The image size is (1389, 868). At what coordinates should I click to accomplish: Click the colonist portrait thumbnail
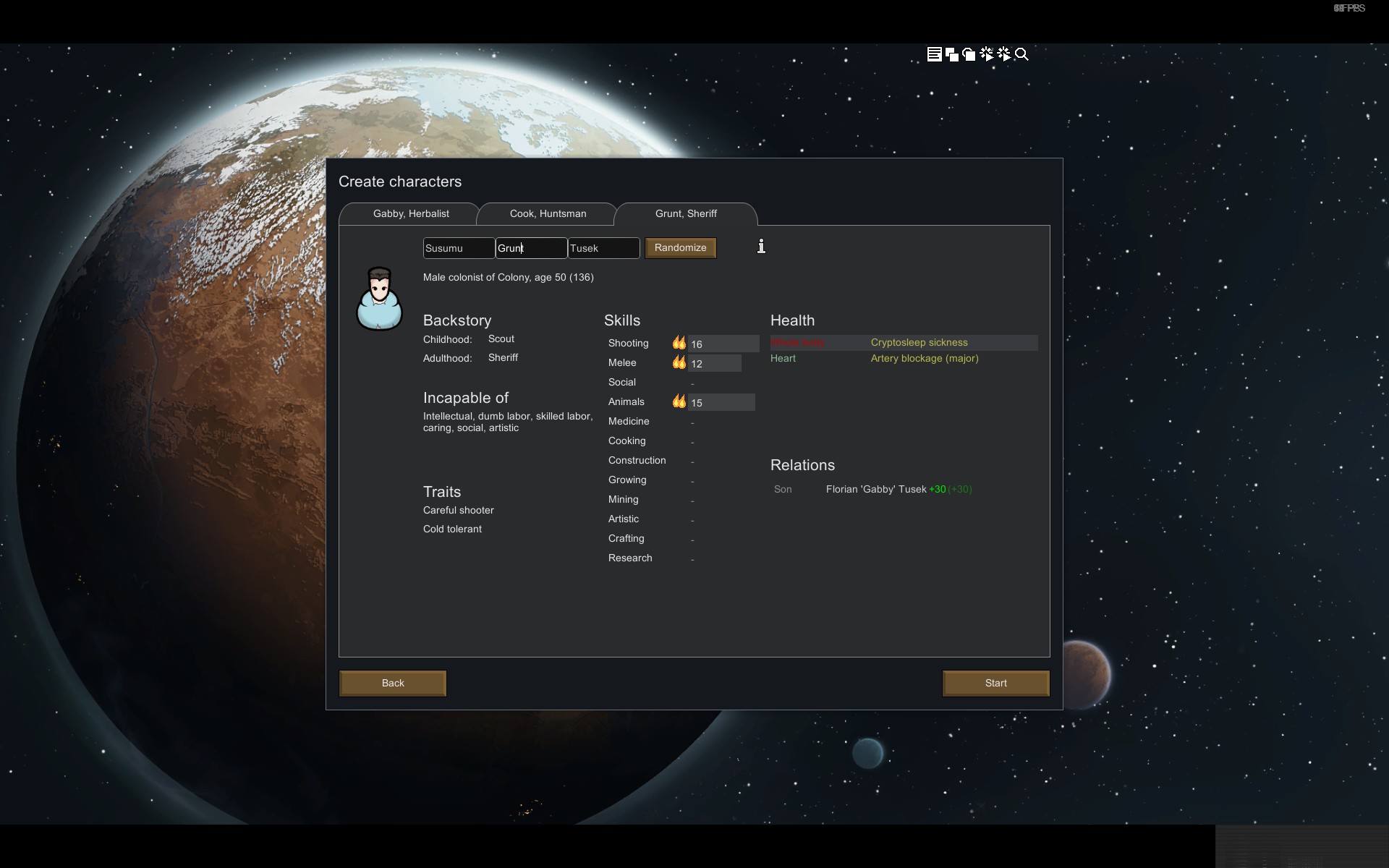379,299
